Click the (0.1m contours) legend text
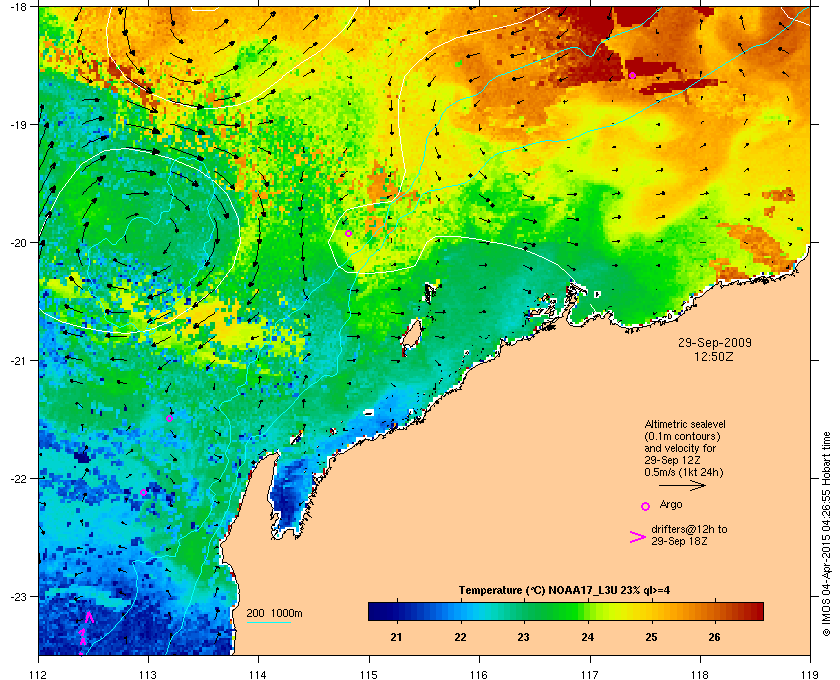Image resolution: width=840 pixels, height=680 pixels. (682, 436)
